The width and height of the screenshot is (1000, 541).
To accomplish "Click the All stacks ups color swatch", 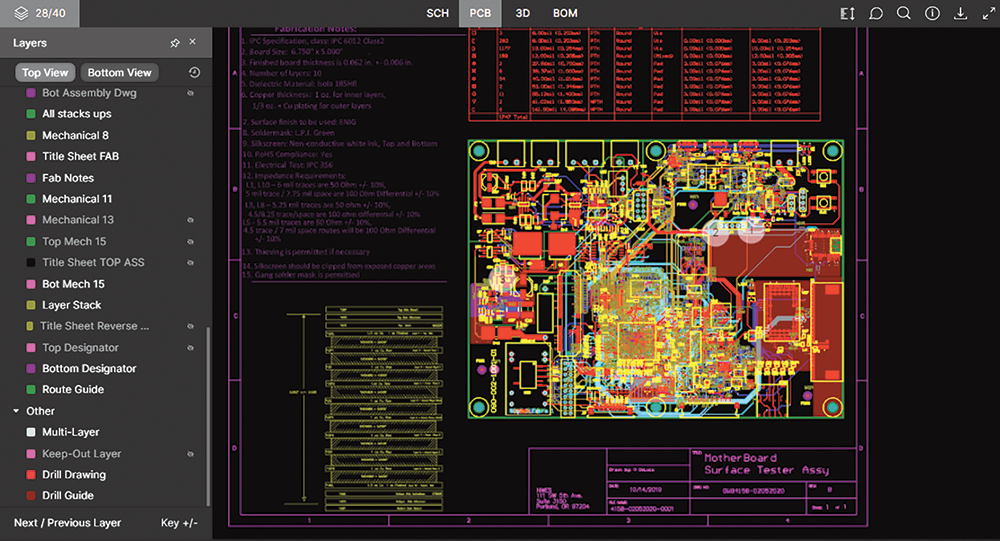I will [x=31, y=114].
